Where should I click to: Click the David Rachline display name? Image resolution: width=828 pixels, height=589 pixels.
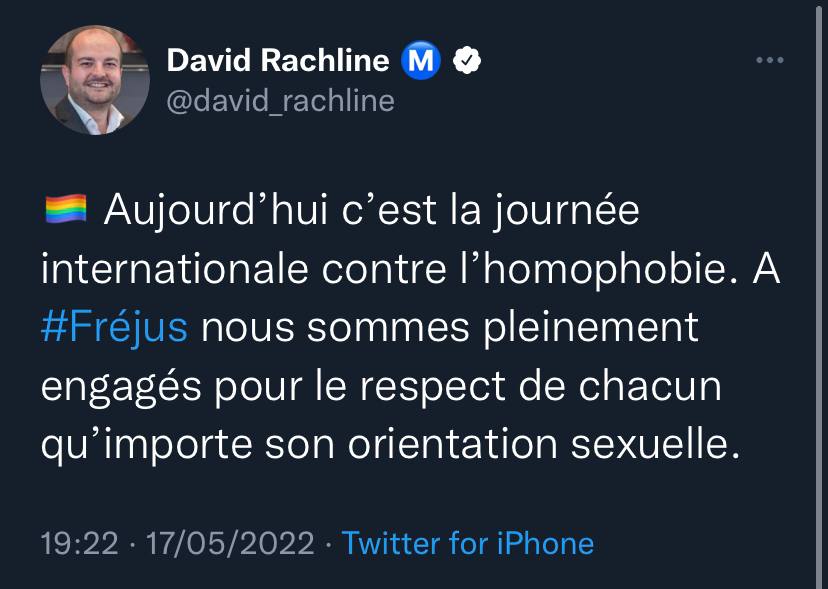[x=277, y=61]
